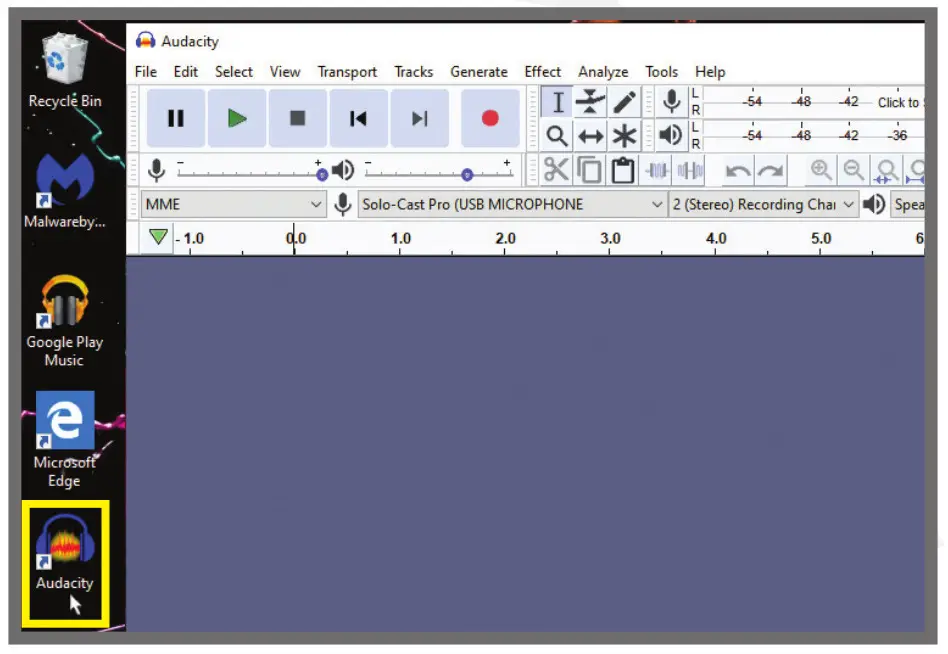The height and width of the screenshot is (654, 948).
Task: Start recording with the red Record button
Action: (489, 117)
